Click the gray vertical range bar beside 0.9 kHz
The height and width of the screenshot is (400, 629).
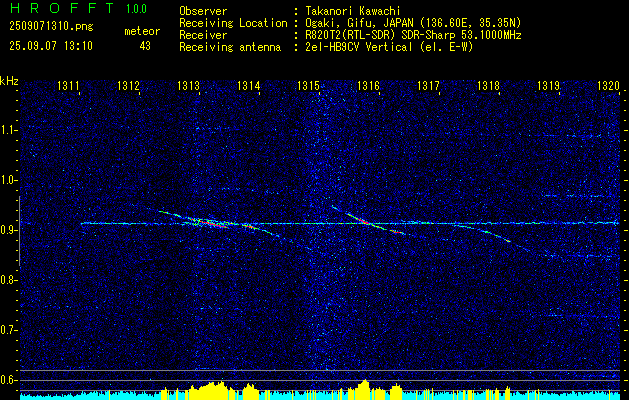(x=19, y=231)
